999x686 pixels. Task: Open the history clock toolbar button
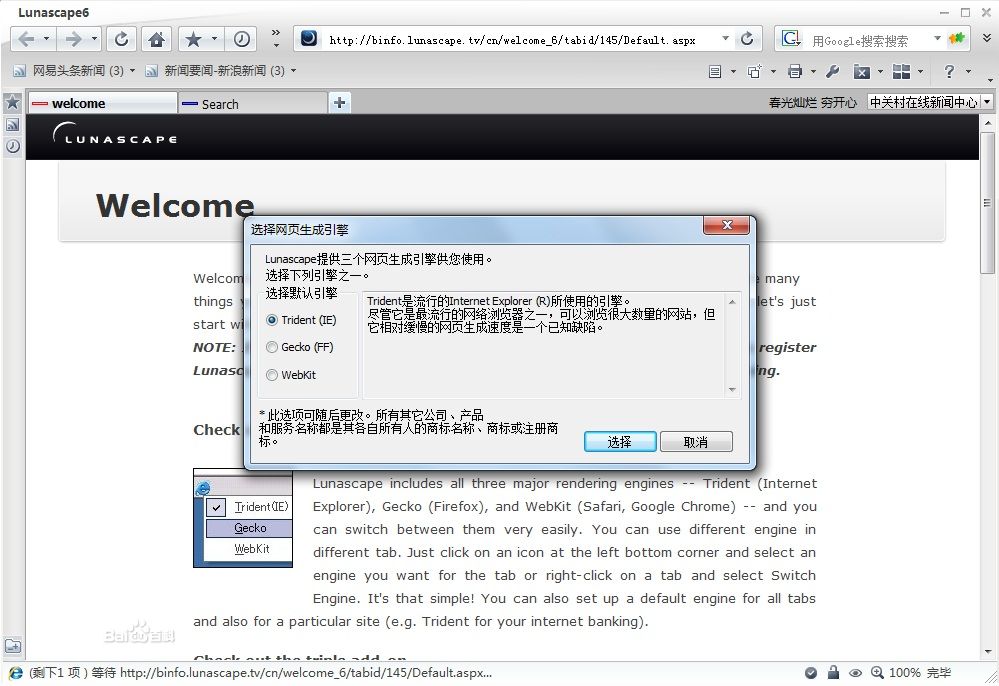(x=241, y=39)
